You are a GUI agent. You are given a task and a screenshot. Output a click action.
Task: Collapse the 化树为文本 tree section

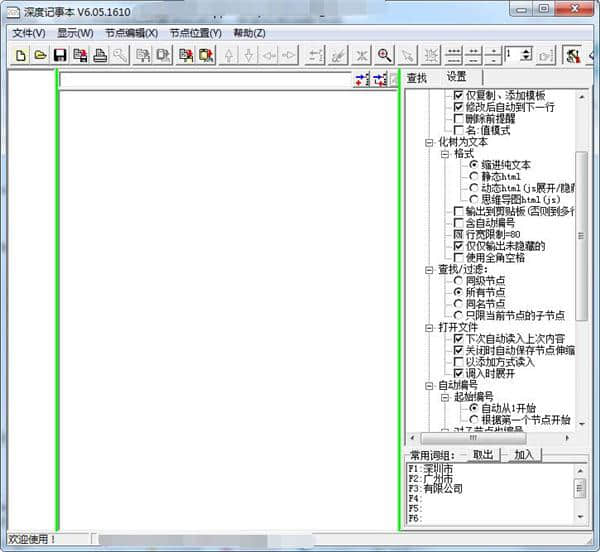[x=429, y=142]
